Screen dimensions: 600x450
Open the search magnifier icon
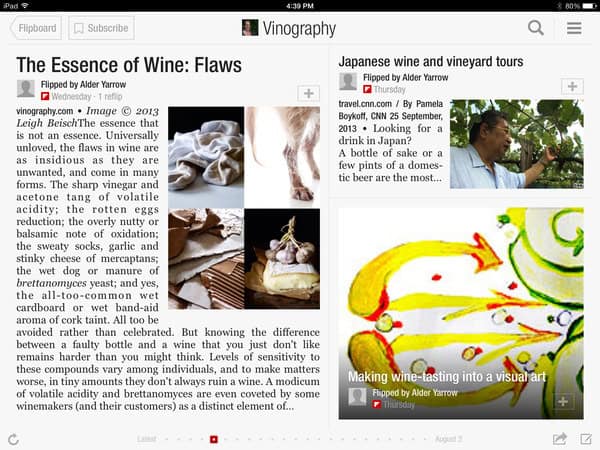coord(535,28)
